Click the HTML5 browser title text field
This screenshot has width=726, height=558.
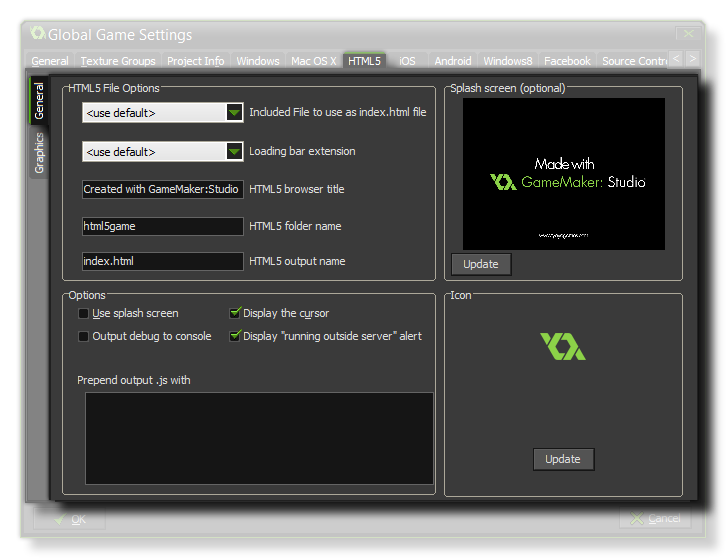coord(162,189)
